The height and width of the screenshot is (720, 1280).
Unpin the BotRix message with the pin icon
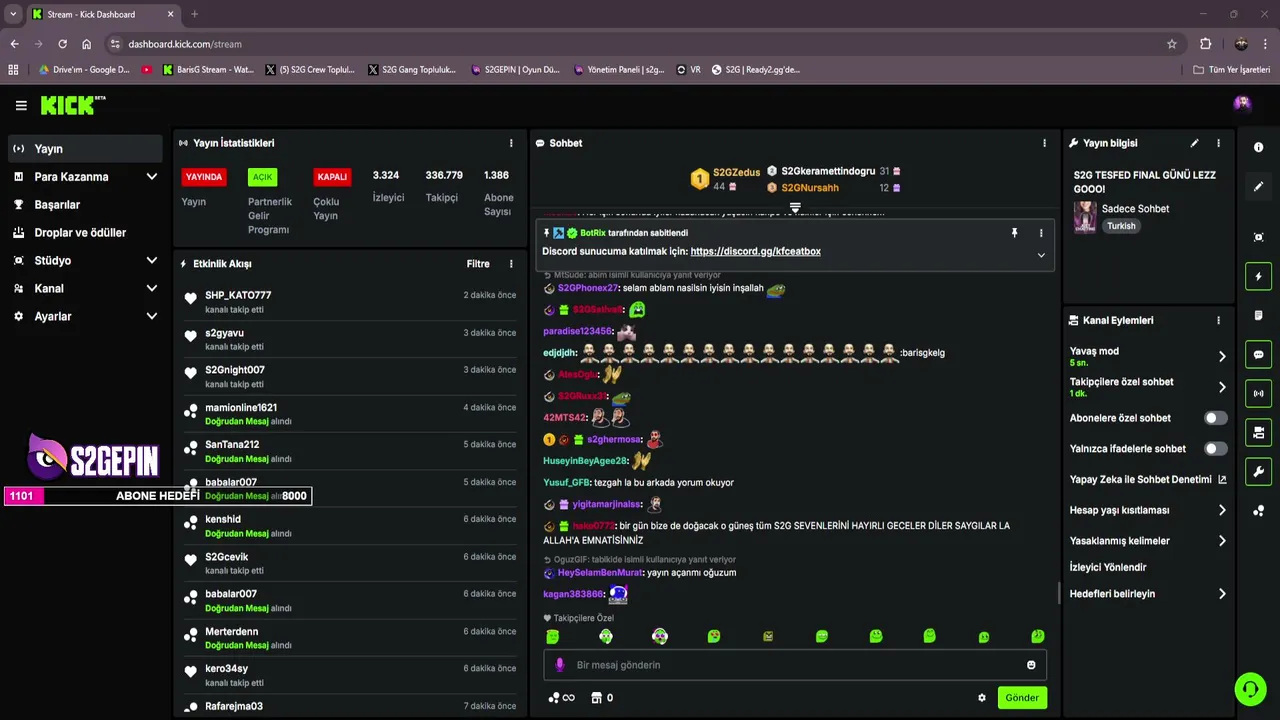(x=1014, y=233)
